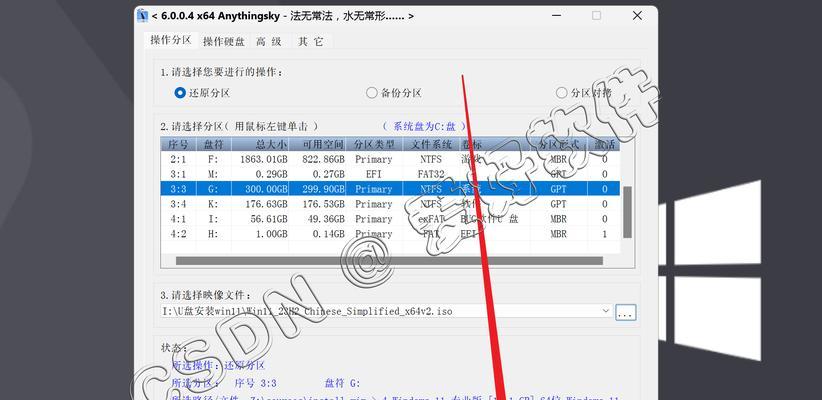Click the 系统盘为C:盘 label
The image size is (822, 400).
(424, 126)
